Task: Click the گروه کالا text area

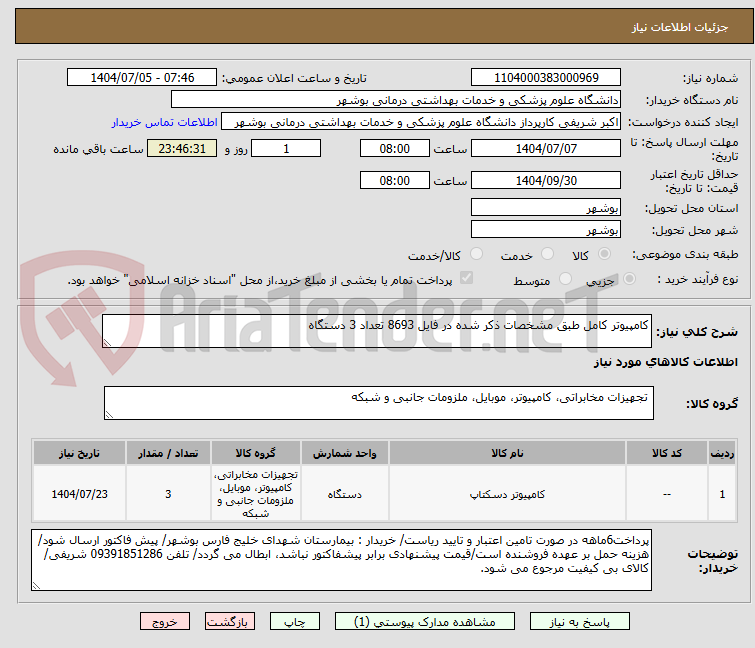Action: pyautogui.click(x=378, y=403)
